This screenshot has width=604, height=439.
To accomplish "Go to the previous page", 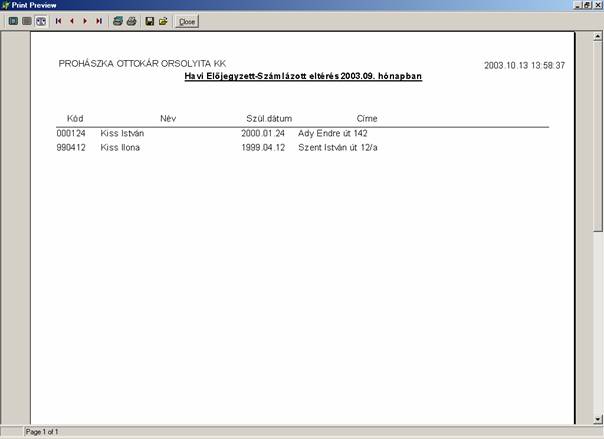I will [71, 21].
